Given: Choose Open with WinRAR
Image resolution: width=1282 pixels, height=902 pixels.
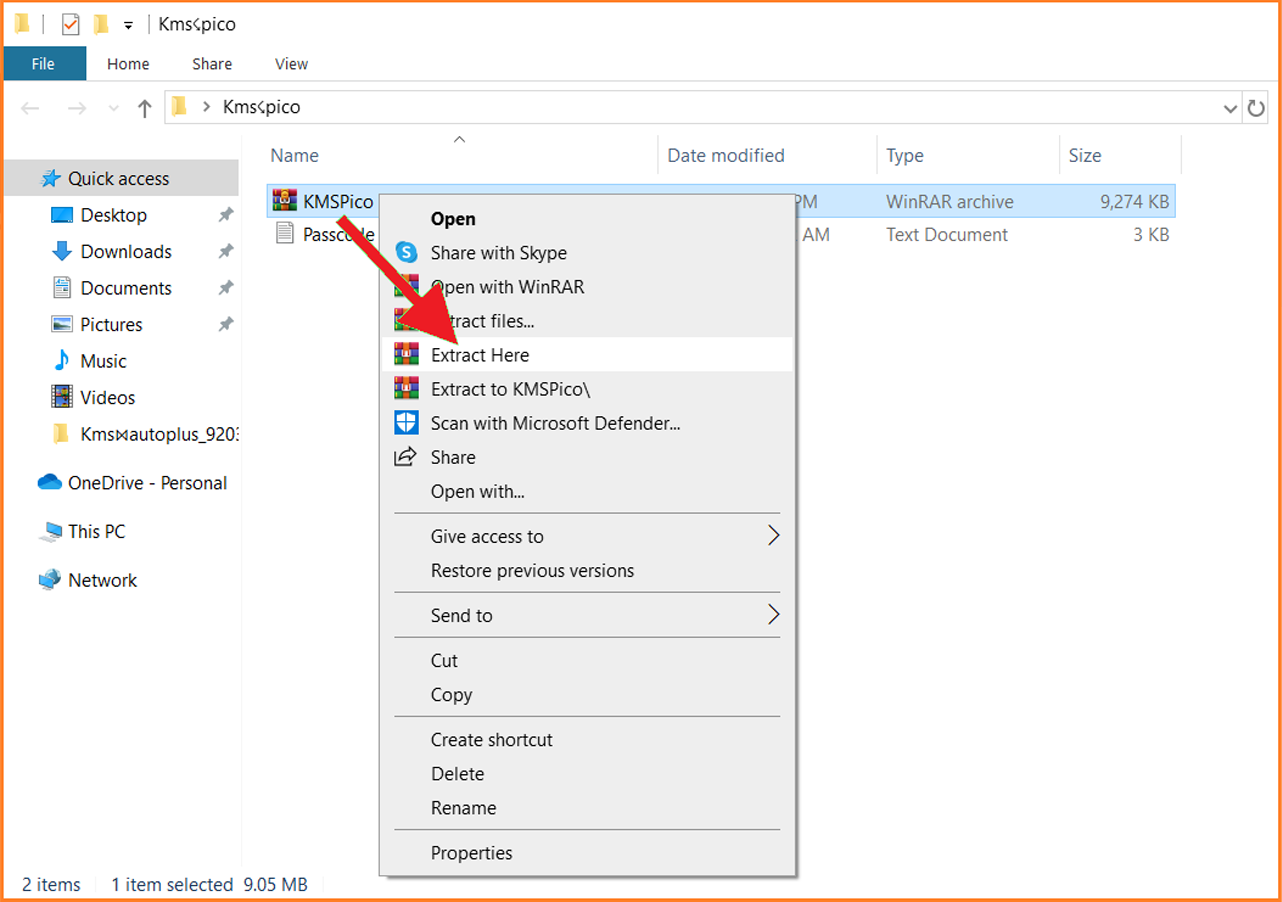Looking at the screenshot, I should (587, 287).
